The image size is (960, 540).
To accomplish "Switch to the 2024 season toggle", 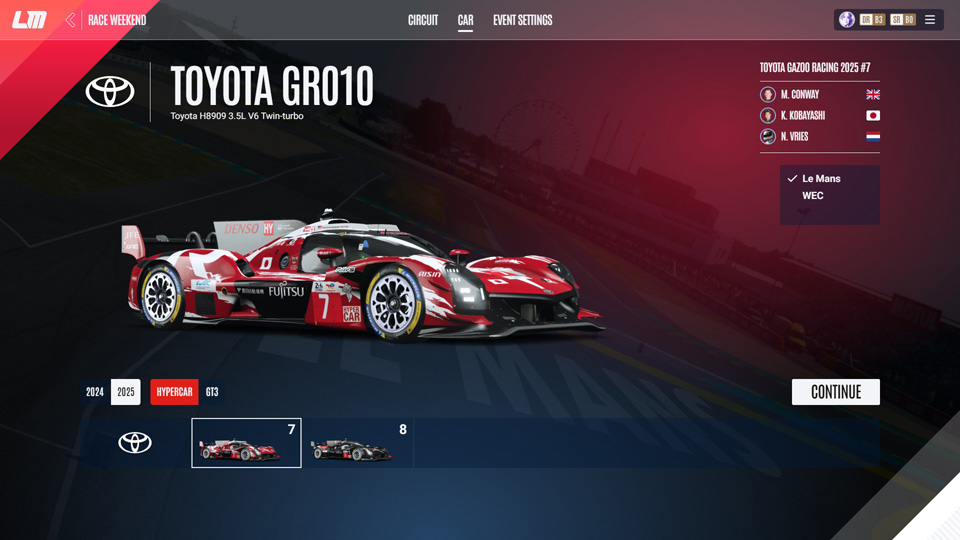I will point(95,392).
